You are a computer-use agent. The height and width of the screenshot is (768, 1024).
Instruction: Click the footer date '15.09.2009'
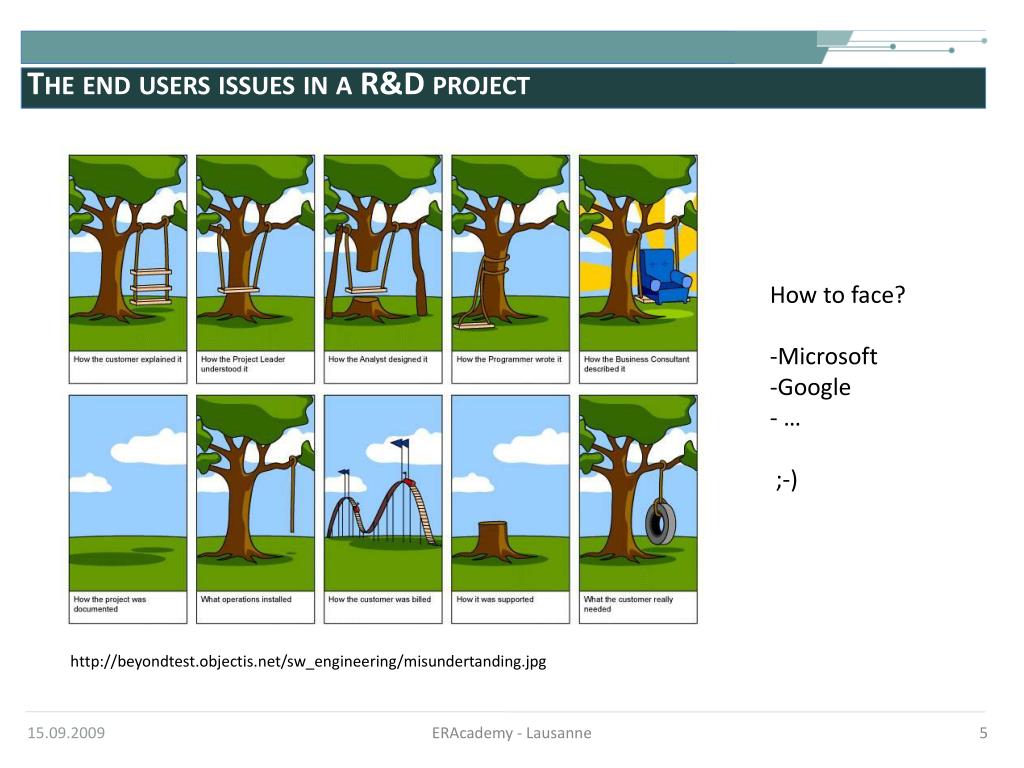click(x=66, y=733)
